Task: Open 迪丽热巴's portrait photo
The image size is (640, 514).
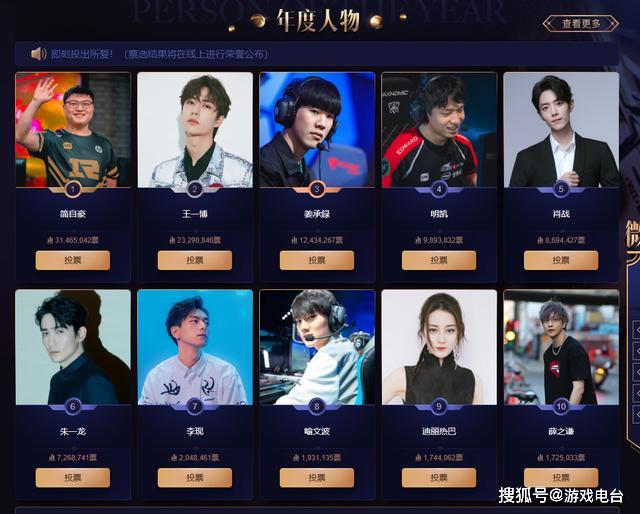Action: point(439,347)
